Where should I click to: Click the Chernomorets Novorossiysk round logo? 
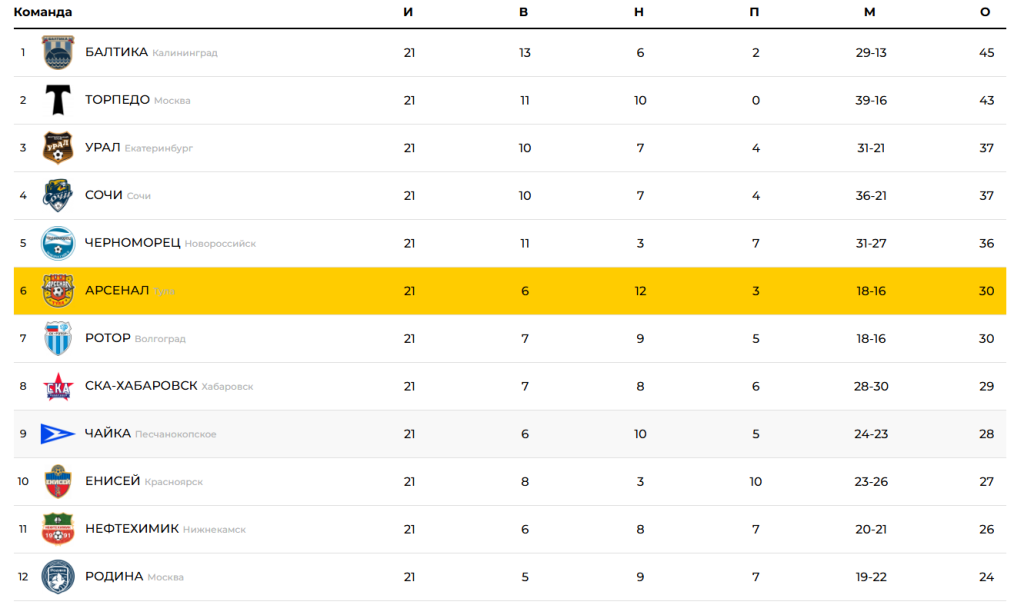pyautogui.click(x=58, y=243)
